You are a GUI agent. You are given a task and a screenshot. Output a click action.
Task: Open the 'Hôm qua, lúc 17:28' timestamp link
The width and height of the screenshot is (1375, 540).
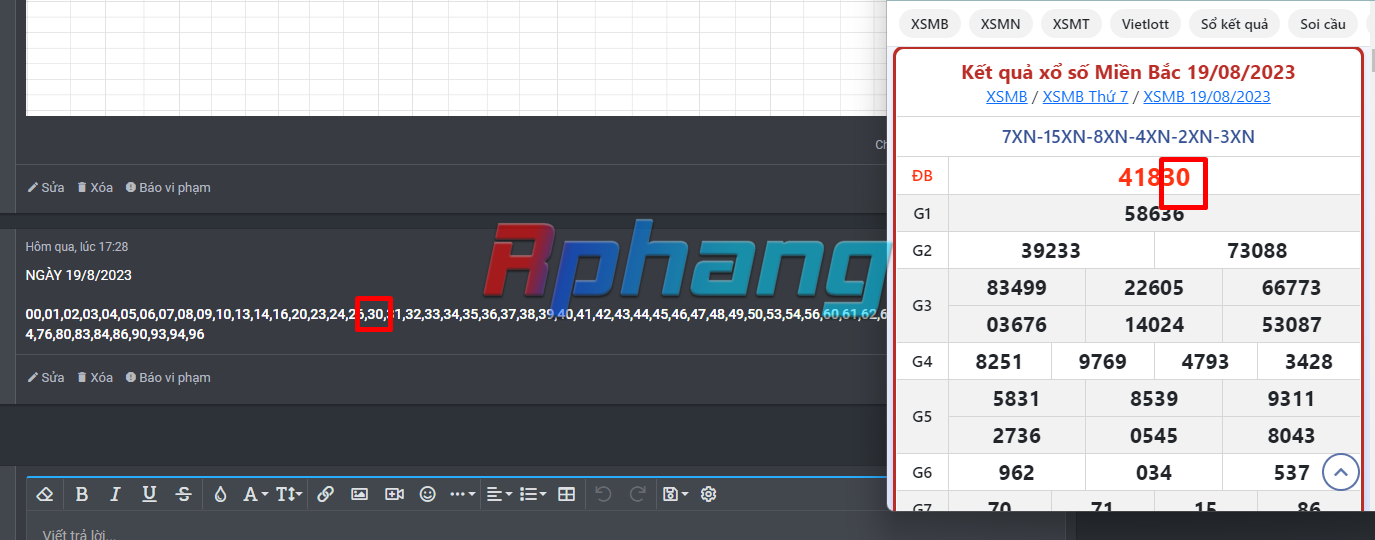[x=77, y=246]
